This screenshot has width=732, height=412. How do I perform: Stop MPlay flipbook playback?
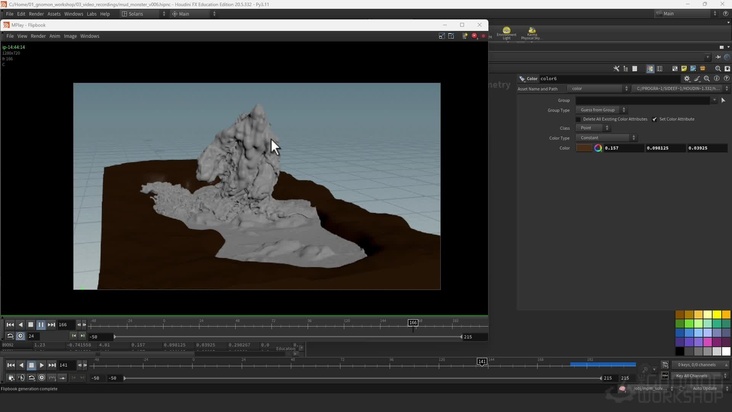pyautogui.click(x=31, y=324)
